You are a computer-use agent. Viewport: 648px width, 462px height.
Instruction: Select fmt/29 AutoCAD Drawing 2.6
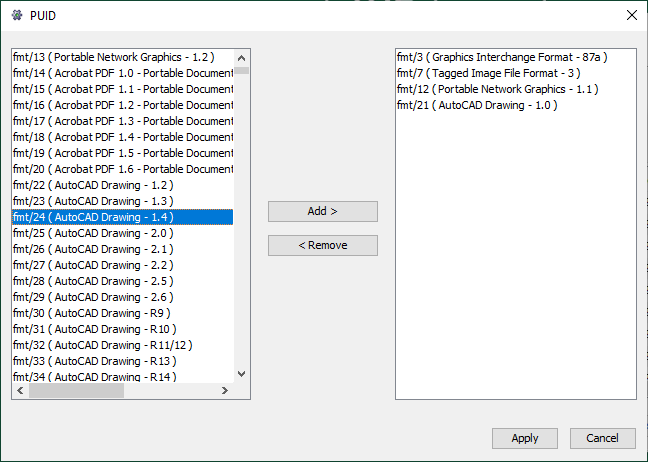[123, 297]
